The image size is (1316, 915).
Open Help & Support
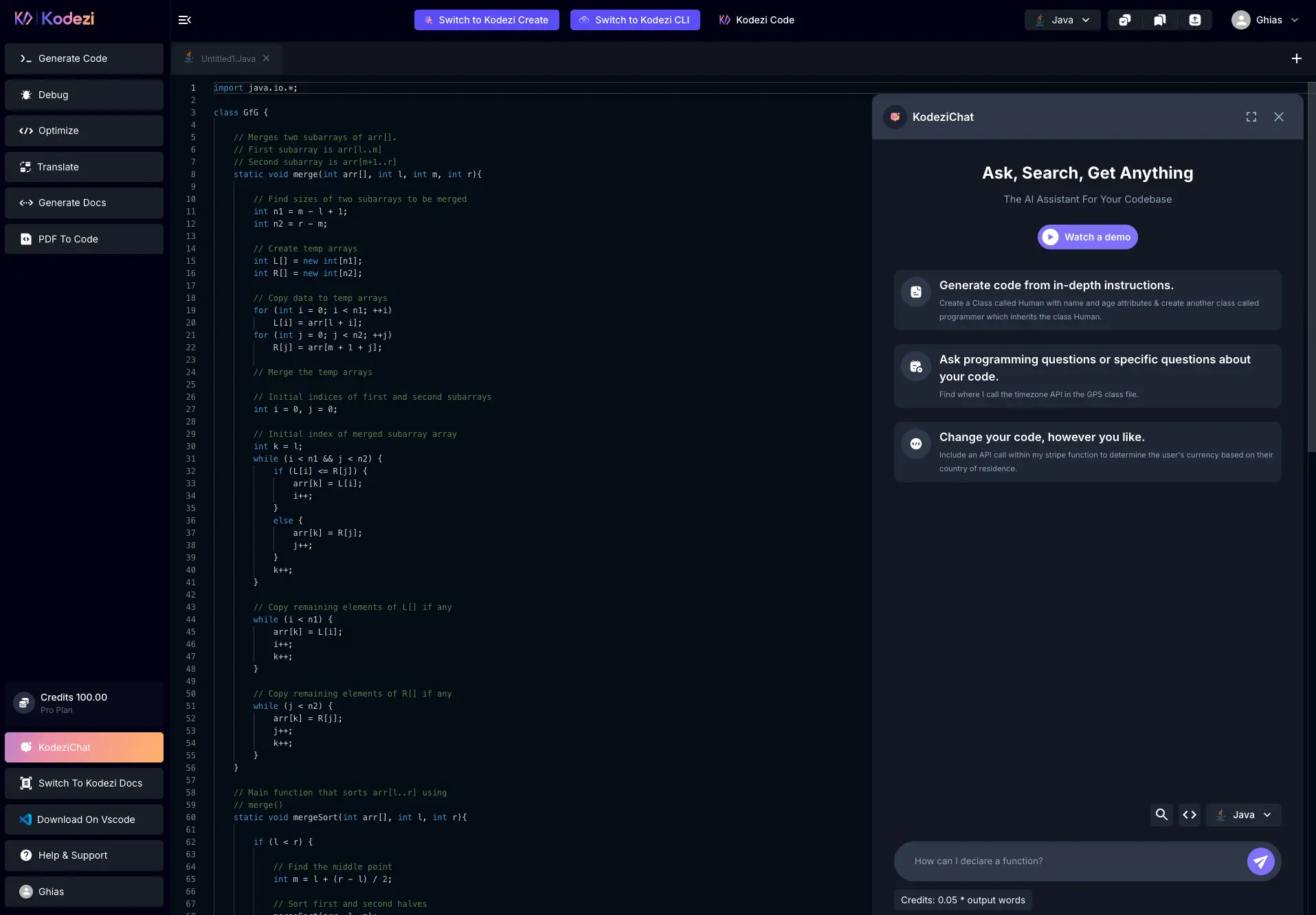tap(84, 855)
